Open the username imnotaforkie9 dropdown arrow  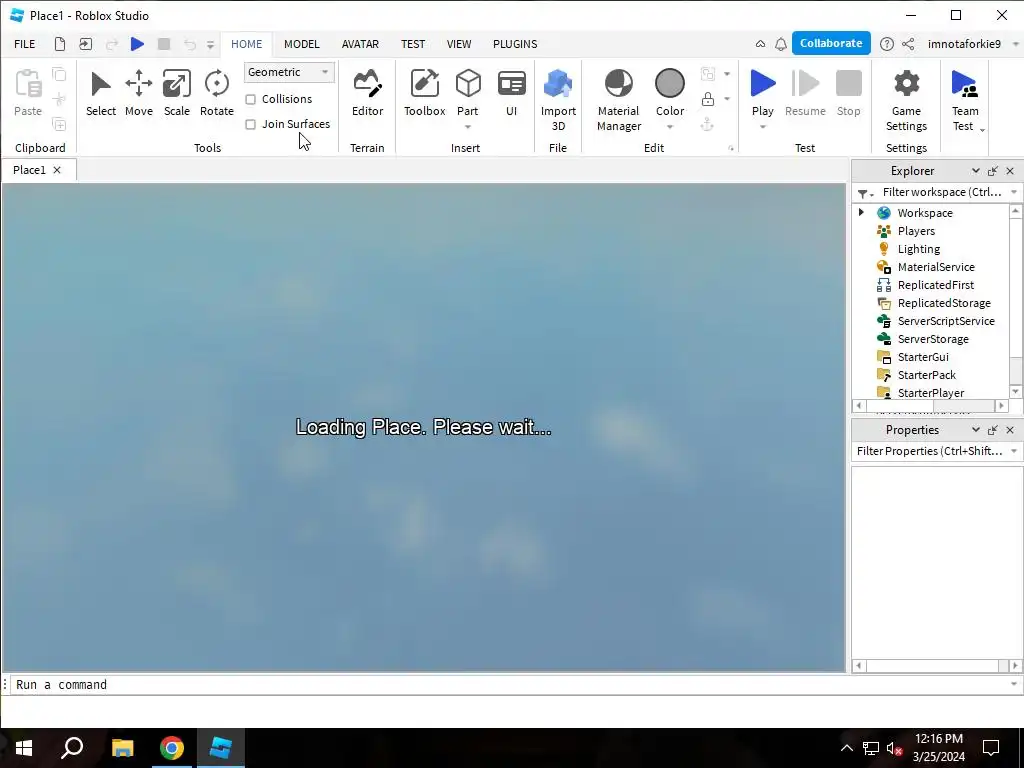click(1015, 44)
